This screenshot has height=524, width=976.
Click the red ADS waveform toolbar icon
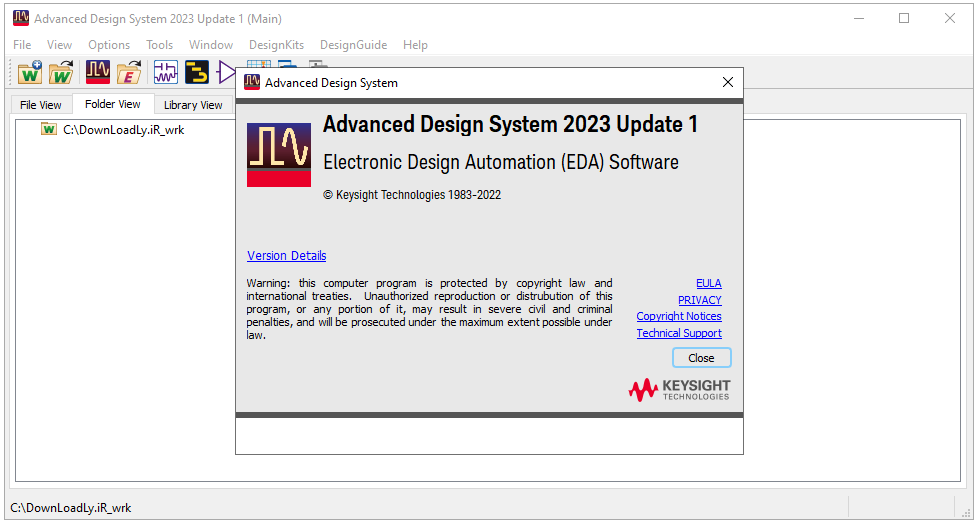pyautogui.click(x=98, y=72)
